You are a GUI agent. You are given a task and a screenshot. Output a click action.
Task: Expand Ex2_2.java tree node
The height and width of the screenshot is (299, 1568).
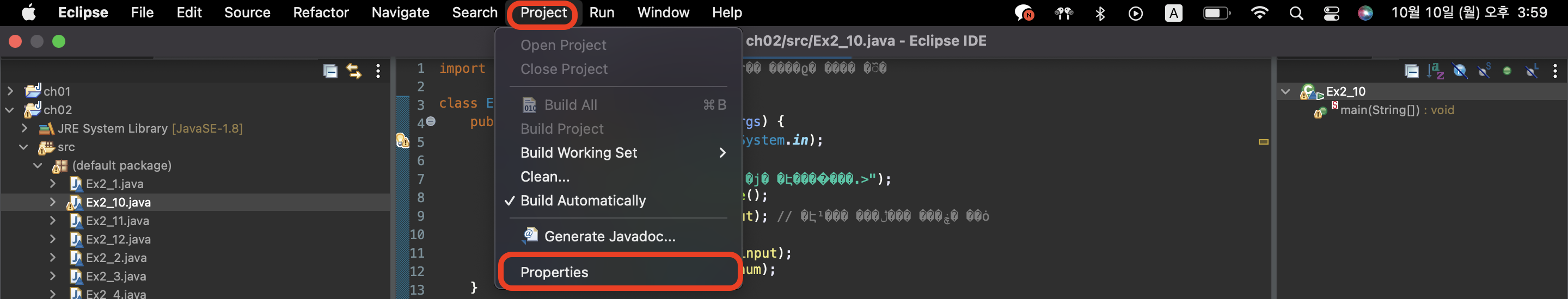click(x=53, y=258)
